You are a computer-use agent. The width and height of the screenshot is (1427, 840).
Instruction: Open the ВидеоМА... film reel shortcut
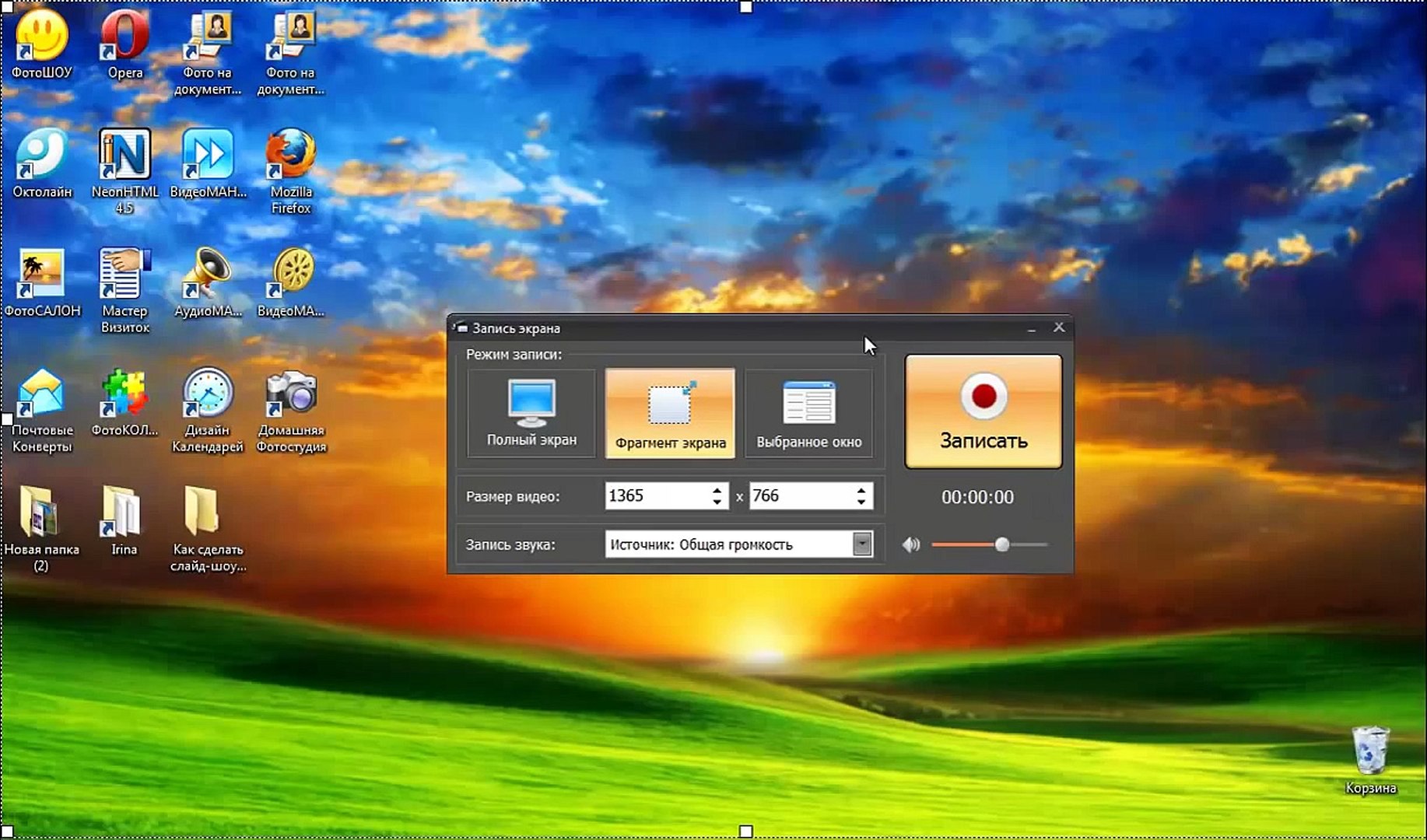(x=290, y=283)
